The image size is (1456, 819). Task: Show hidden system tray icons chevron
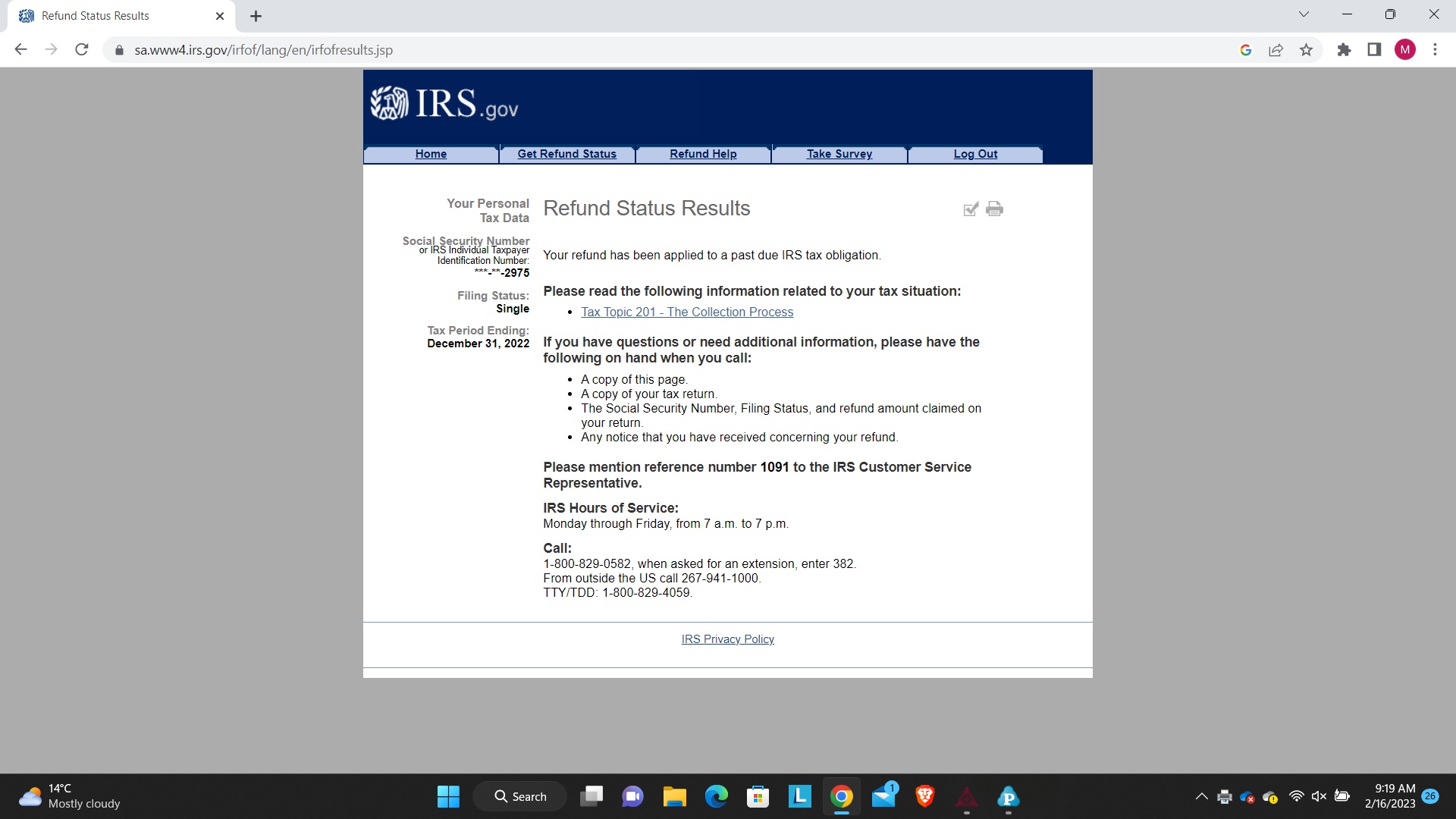[1201, 796]
